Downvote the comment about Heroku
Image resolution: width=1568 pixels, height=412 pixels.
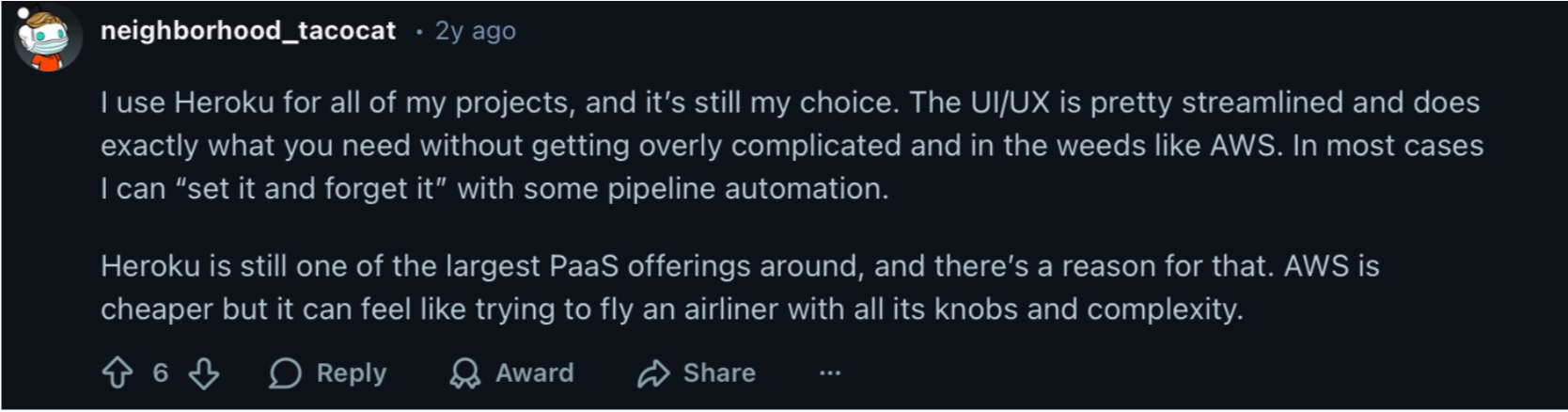pos(204,373)
